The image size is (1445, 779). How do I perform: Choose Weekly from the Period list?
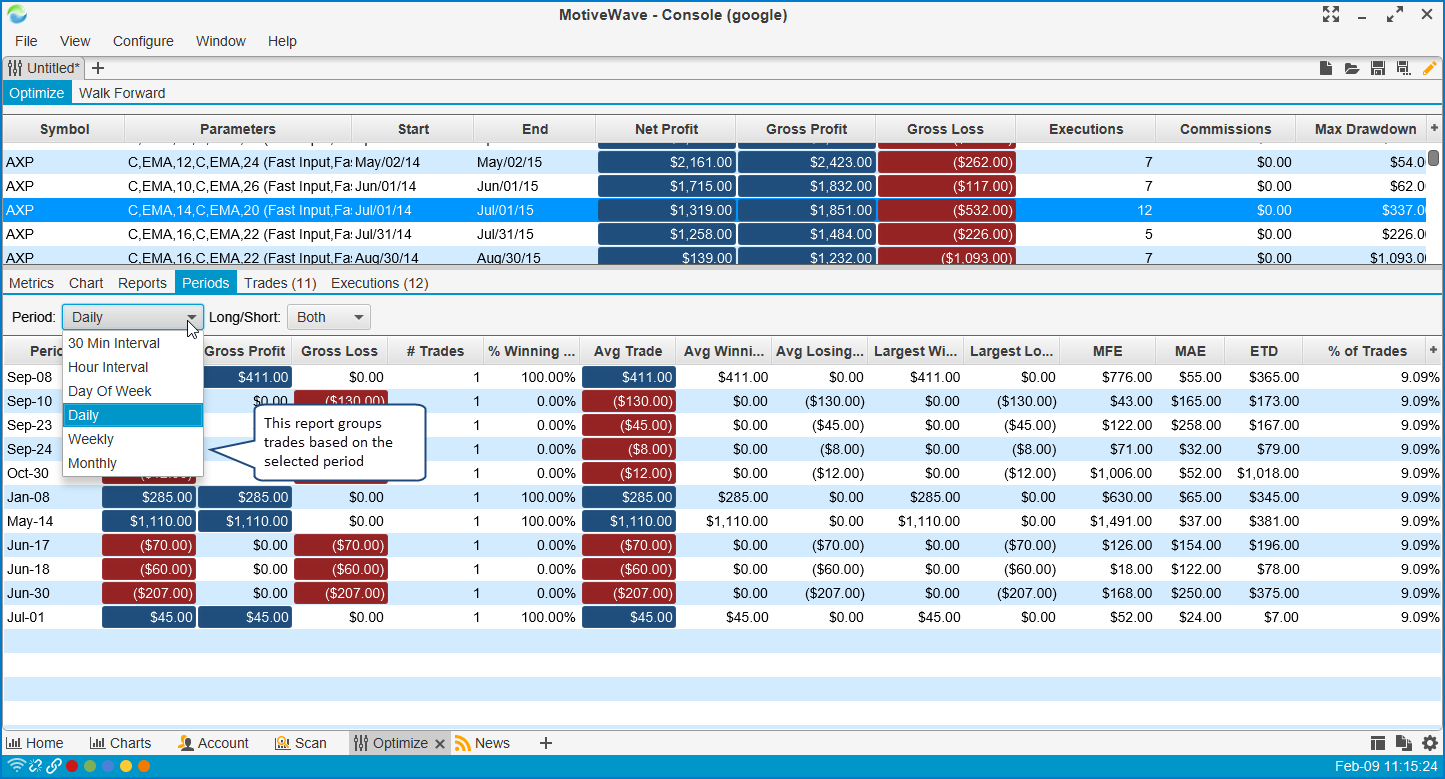(x=91, y=439)
